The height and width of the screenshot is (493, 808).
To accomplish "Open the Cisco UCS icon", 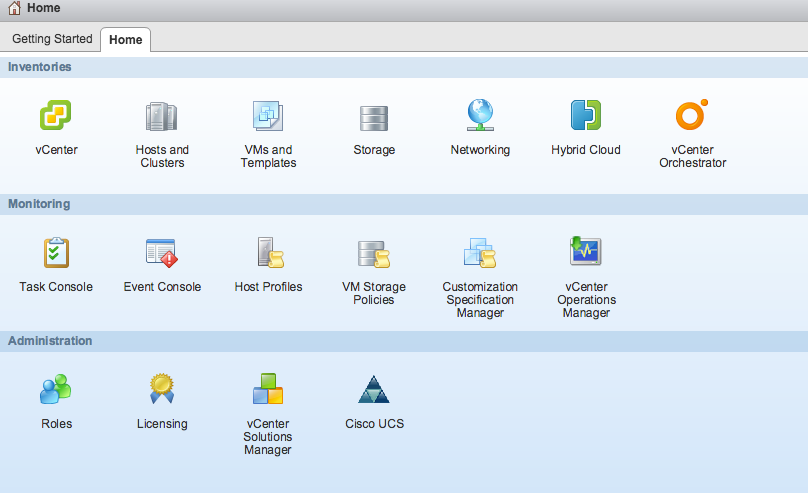I will 374,389.
